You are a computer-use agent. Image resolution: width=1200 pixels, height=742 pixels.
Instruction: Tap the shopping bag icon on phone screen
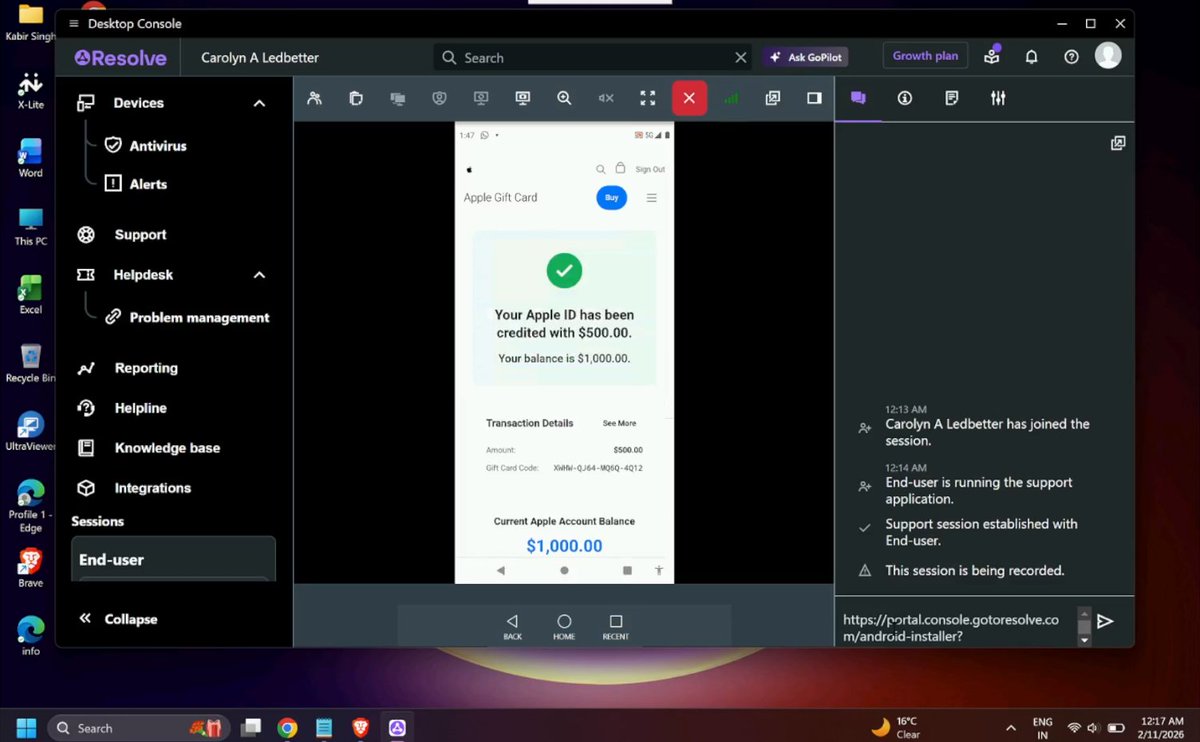pos(620,169)
